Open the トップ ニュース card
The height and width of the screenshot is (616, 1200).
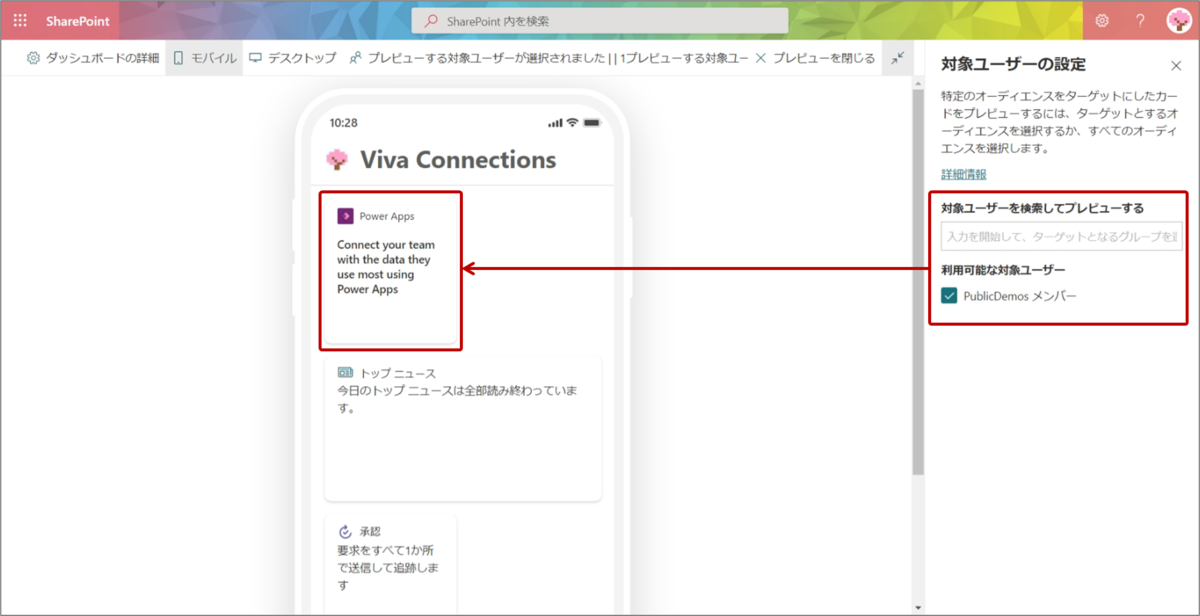(463, 427)
